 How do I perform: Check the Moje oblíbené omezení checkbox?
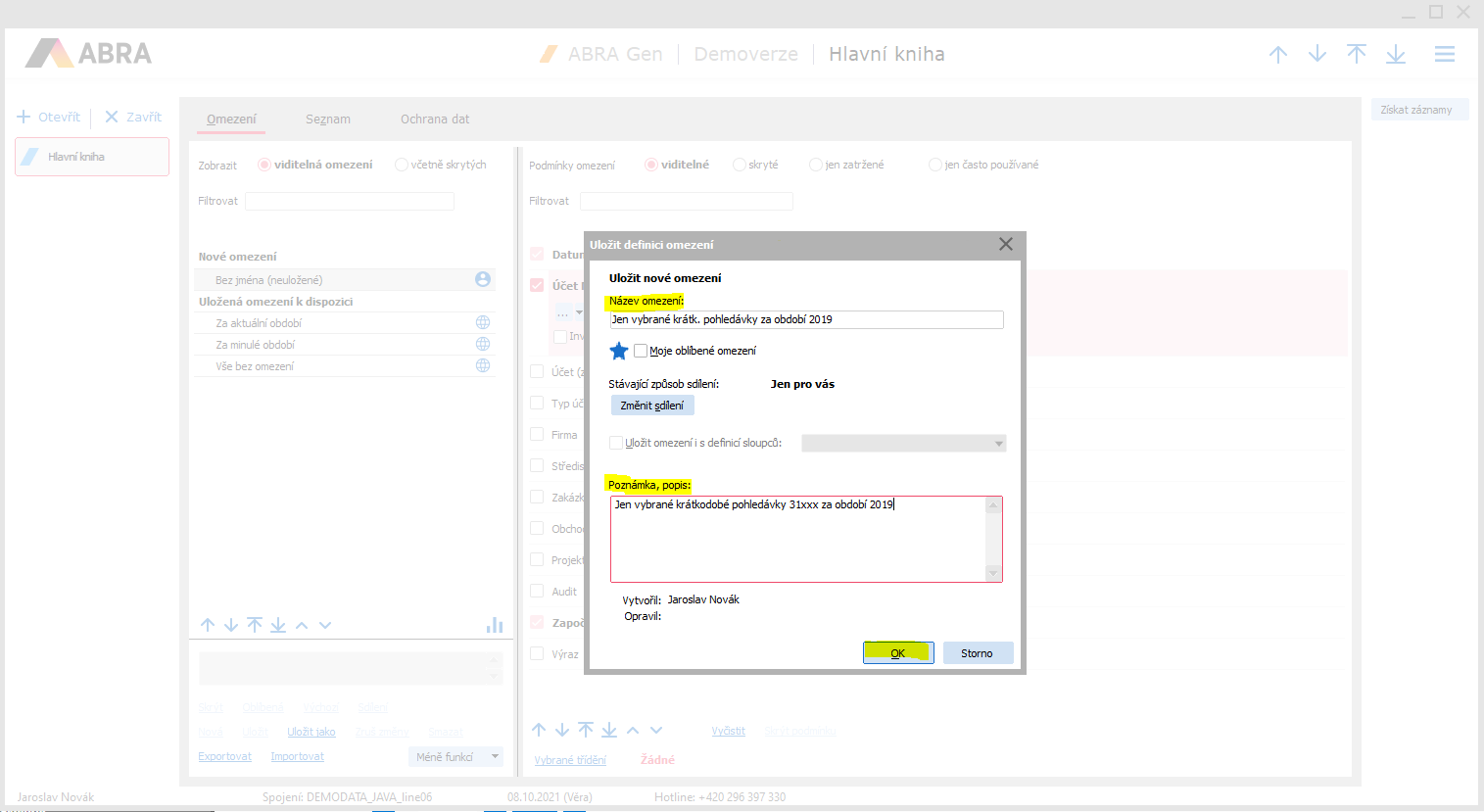point(641,351)
